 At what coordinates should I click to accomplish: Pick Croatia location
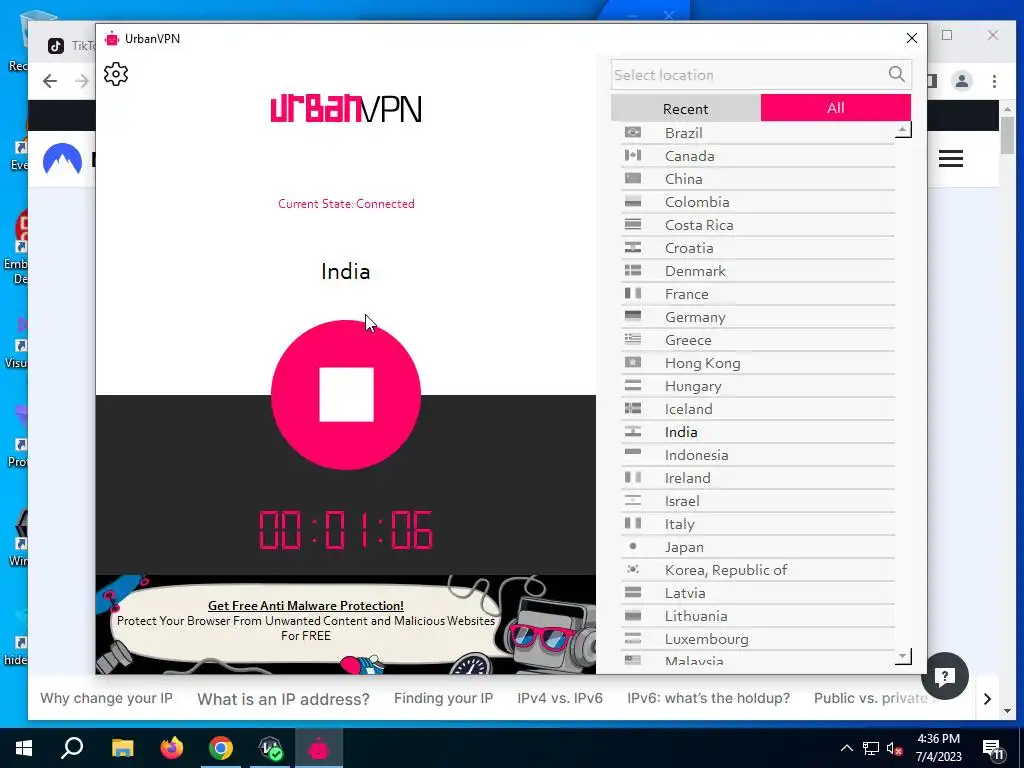(x=758, y=248)
